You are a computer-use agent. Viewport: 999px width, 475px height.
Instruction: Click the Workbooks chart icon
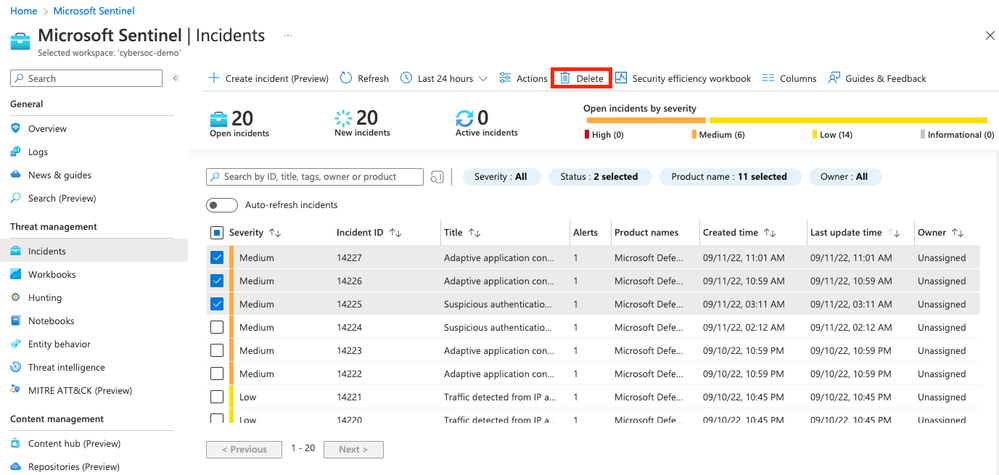[x=16, y=274]
